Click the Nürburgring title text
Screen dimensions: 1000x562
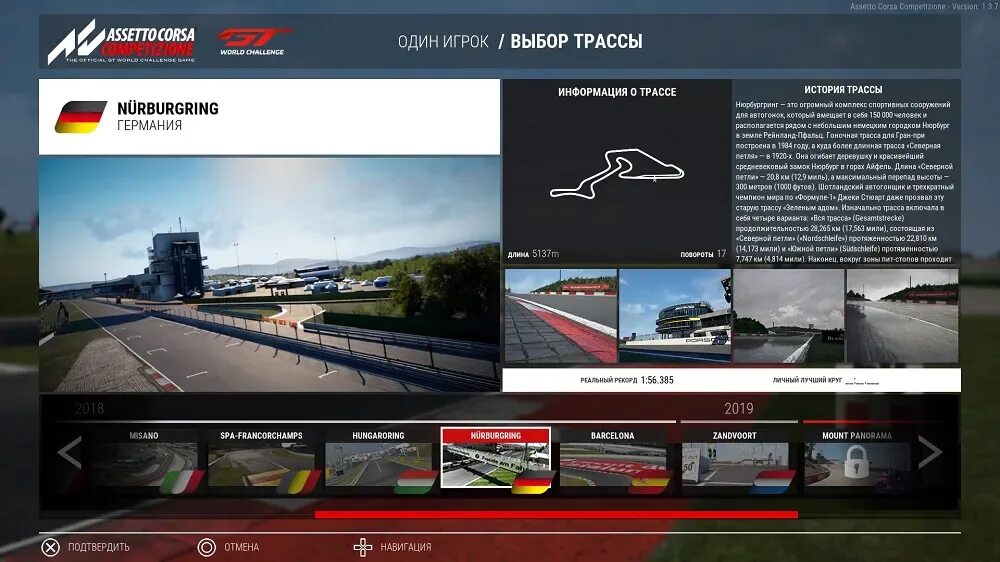coord(168,108)
